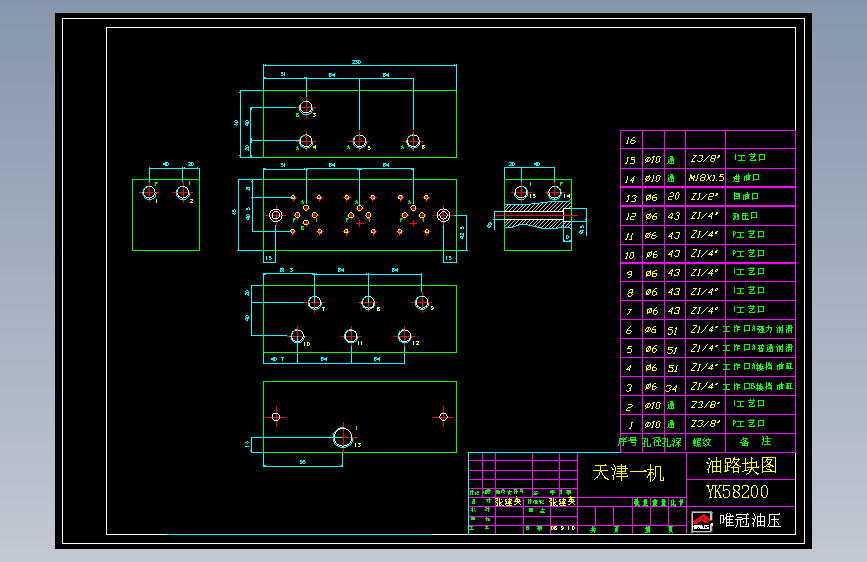867x562 pixels.
Task: Select the remark text in row 6
Action: click(758, 329)
